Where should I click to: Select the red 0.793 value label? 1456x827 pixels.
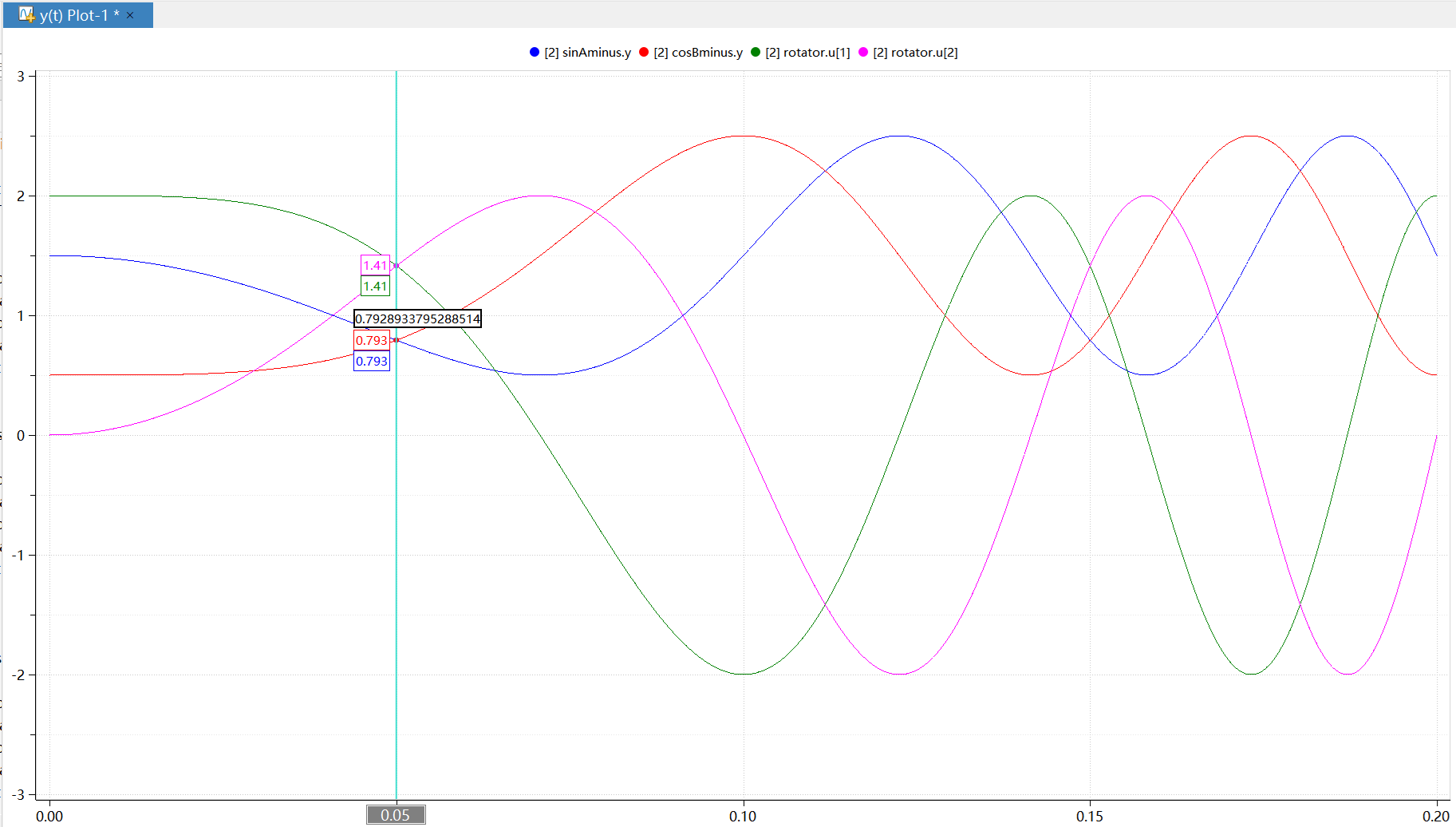[372, 340]
